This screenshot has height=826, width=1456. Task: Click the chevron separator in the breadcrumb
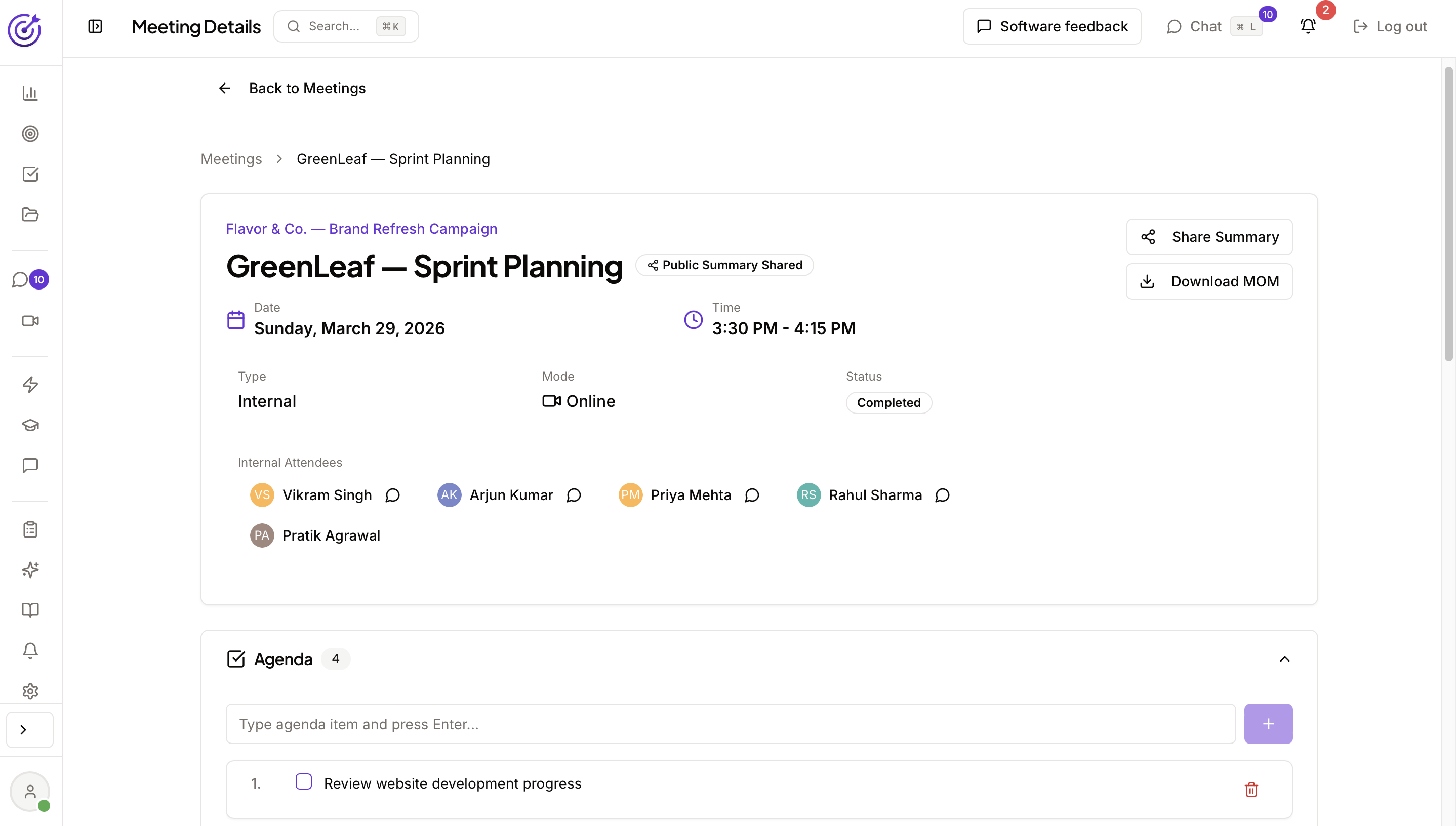(279, 159)
